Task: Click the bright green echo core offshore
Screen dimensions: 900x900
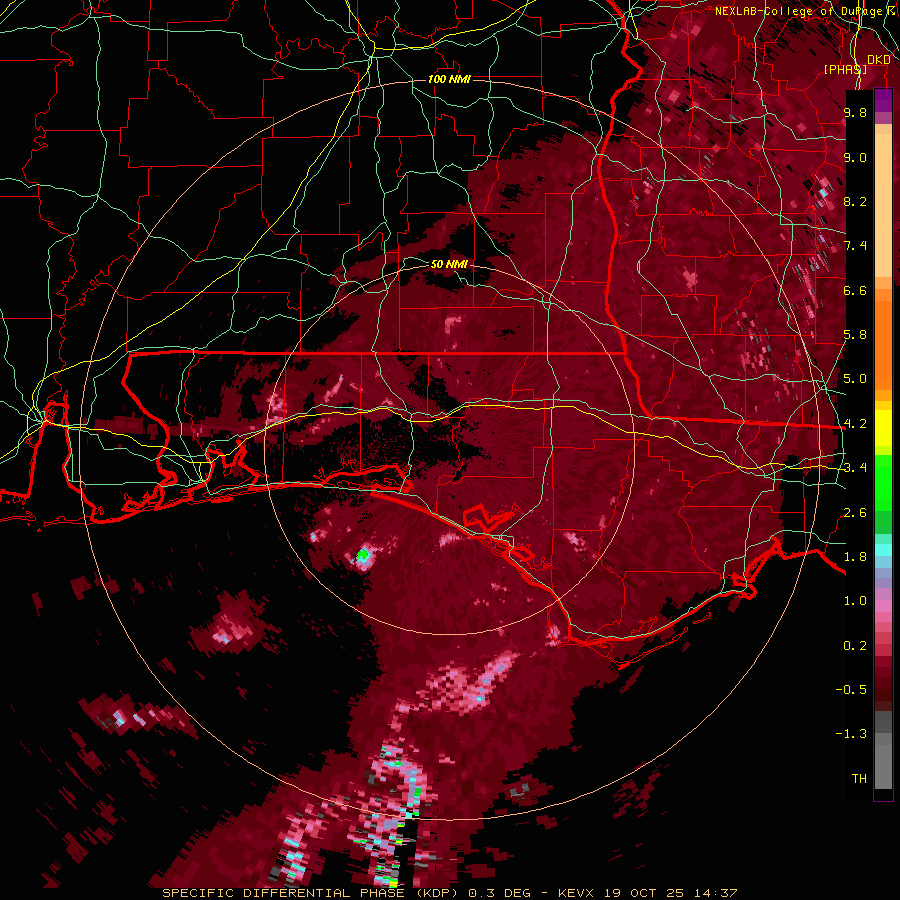Action: click(x=363, y=554)
